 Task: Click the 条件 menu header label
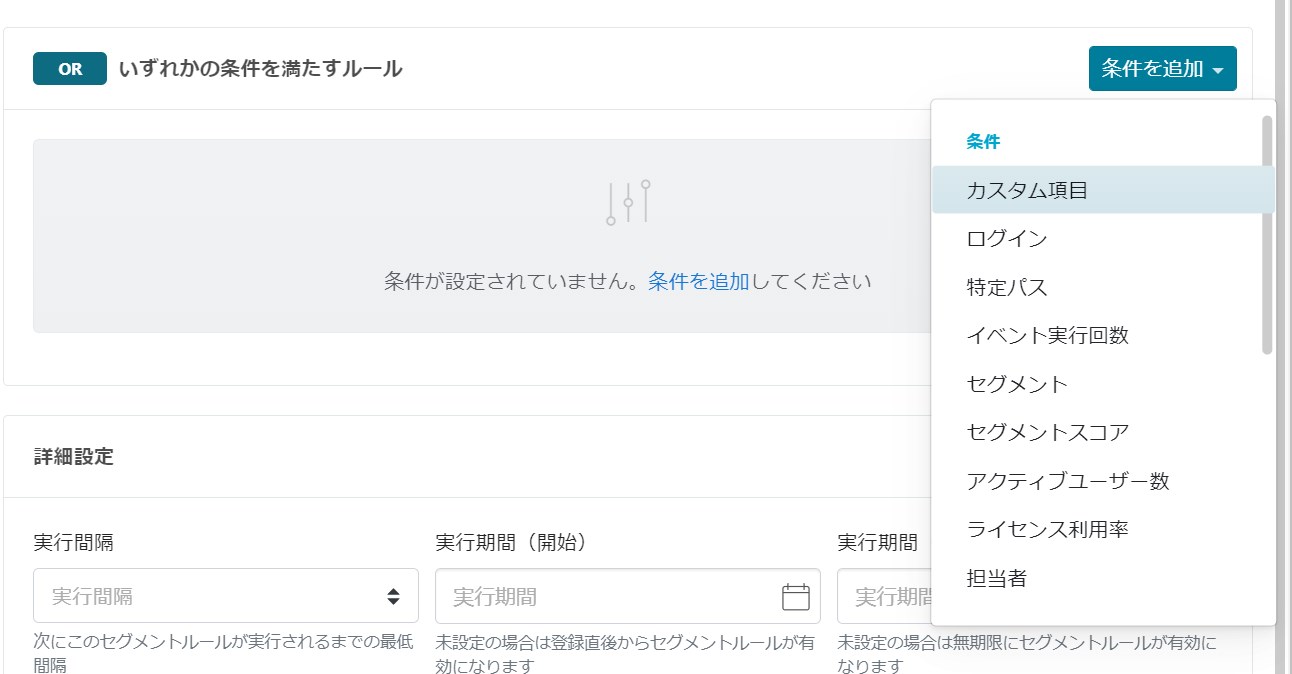(x=983, y=142)
